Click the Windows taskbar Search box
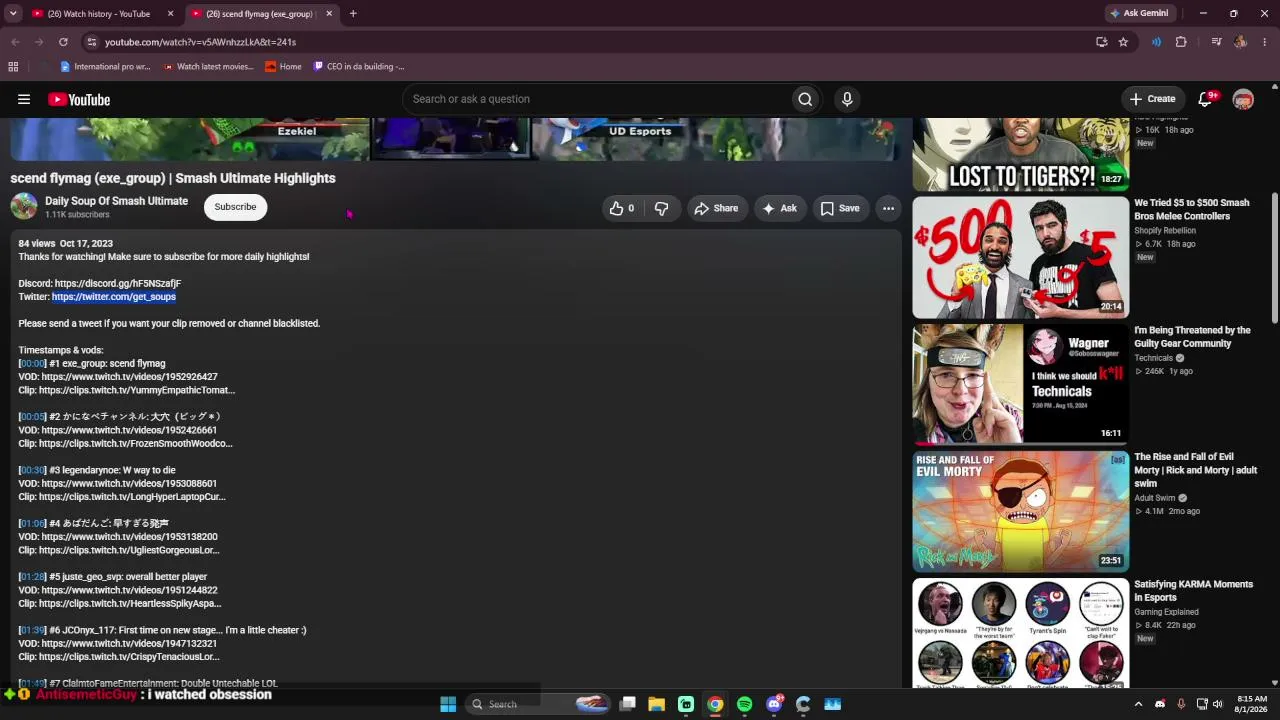Image resolution: width=1280 pixels, height=720 pixels. coord(538,704)
